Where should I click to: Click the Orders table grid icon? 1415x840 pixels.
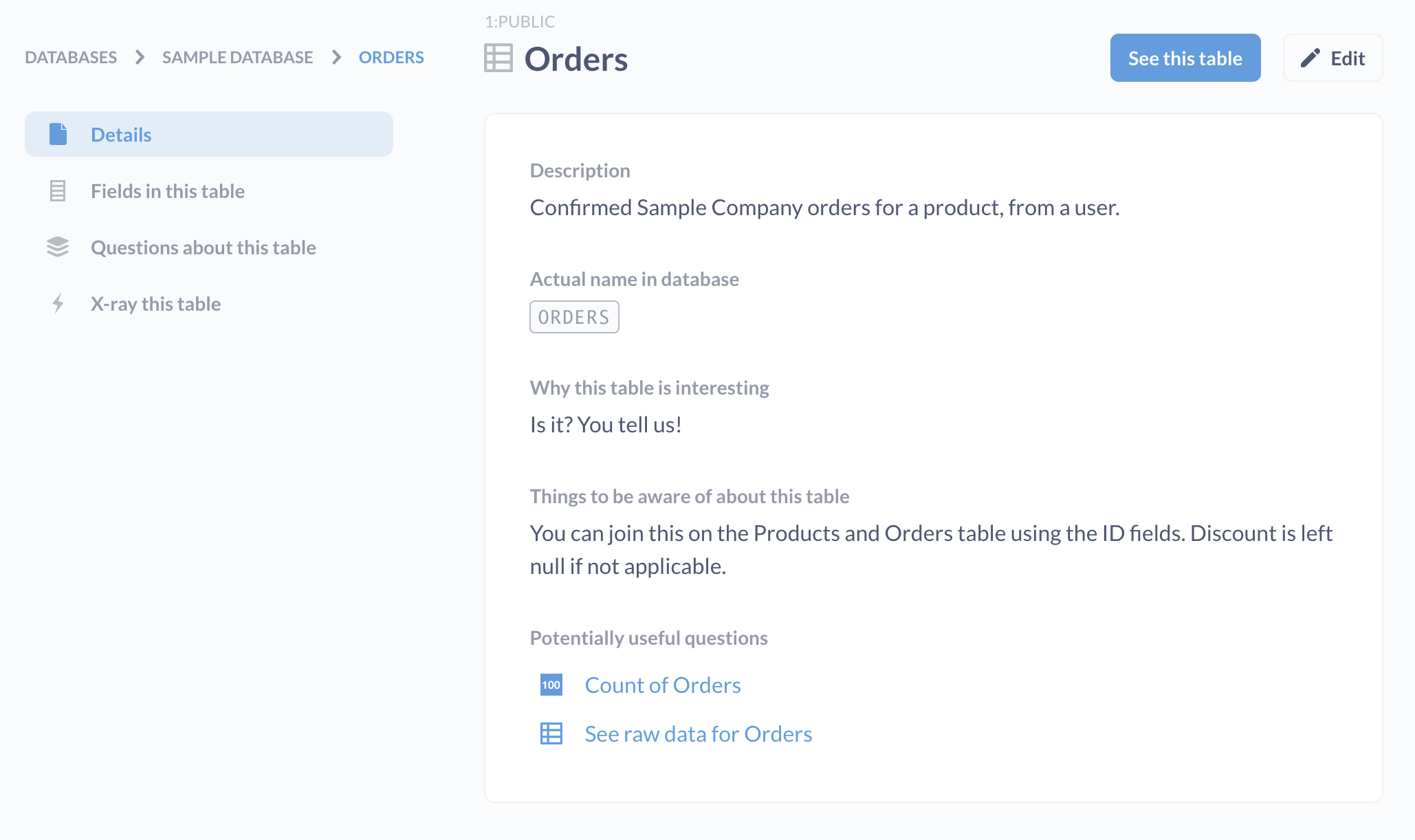(x=498, y=57)
